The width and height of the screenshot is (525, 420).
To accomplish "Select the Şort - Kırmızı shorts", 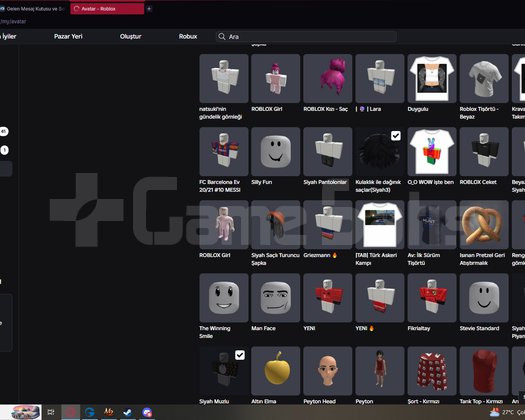I will pos(432,371).
